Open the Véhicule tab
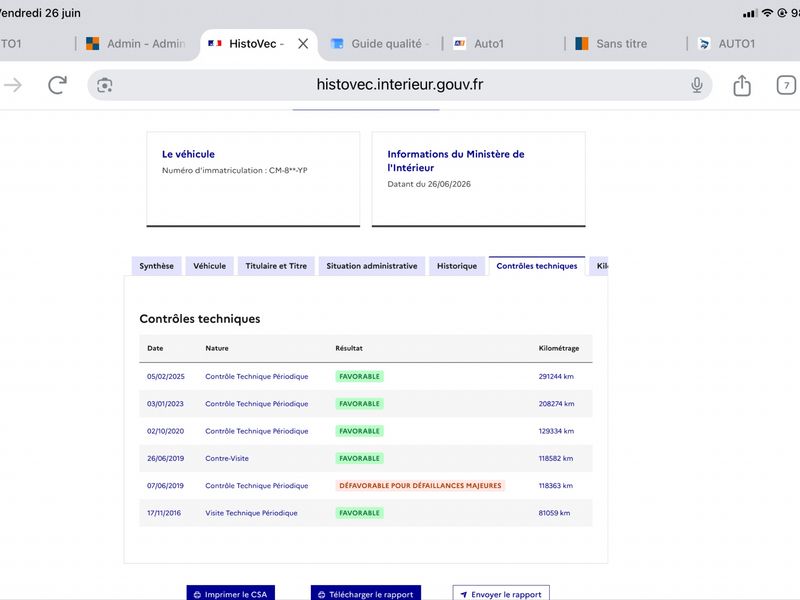This screenshot has width=800, height=600. pyautogui.click(x=209, y=266)
